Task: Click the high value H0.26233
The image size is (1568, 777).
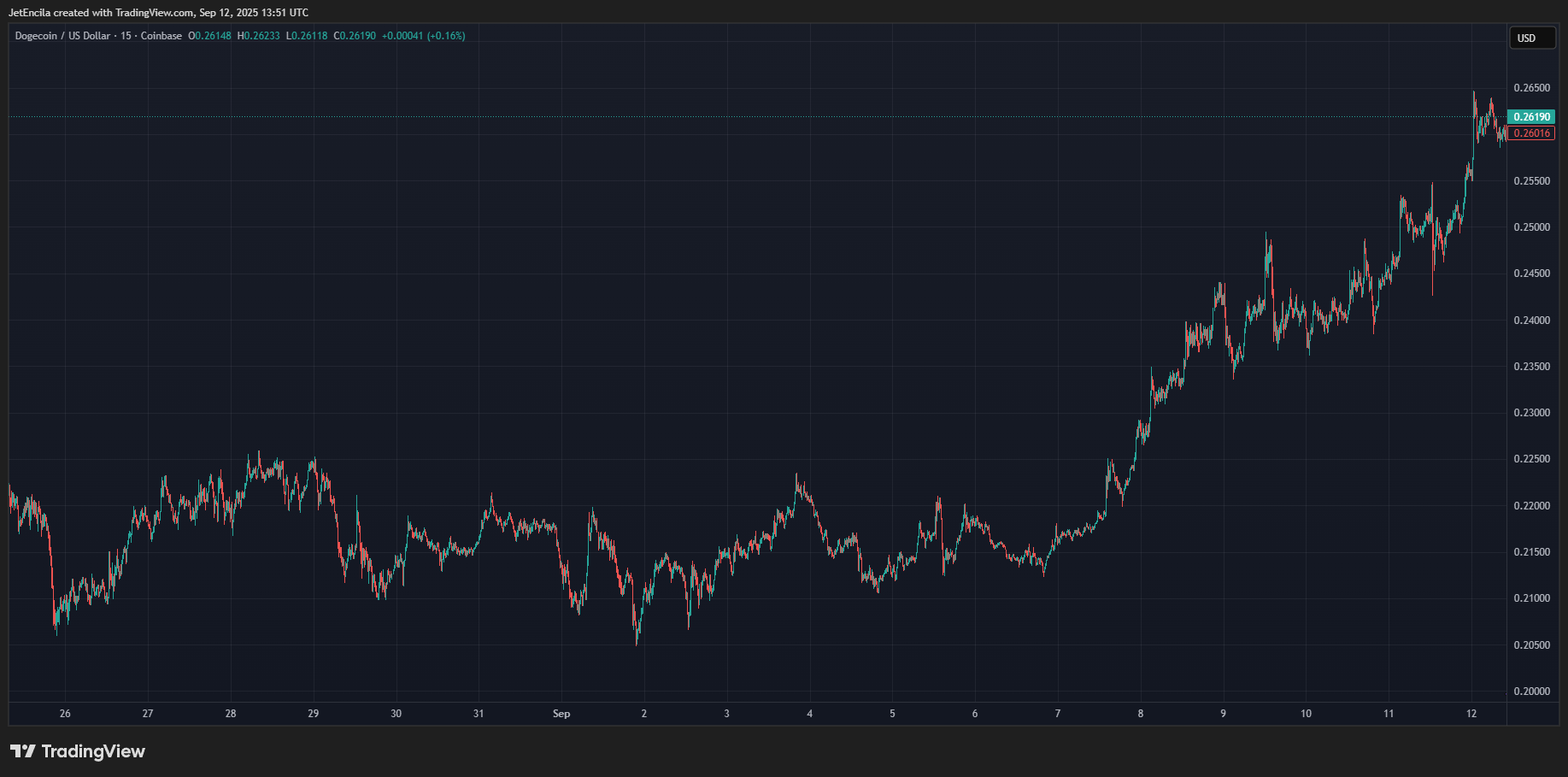Action: coord(258,36)
